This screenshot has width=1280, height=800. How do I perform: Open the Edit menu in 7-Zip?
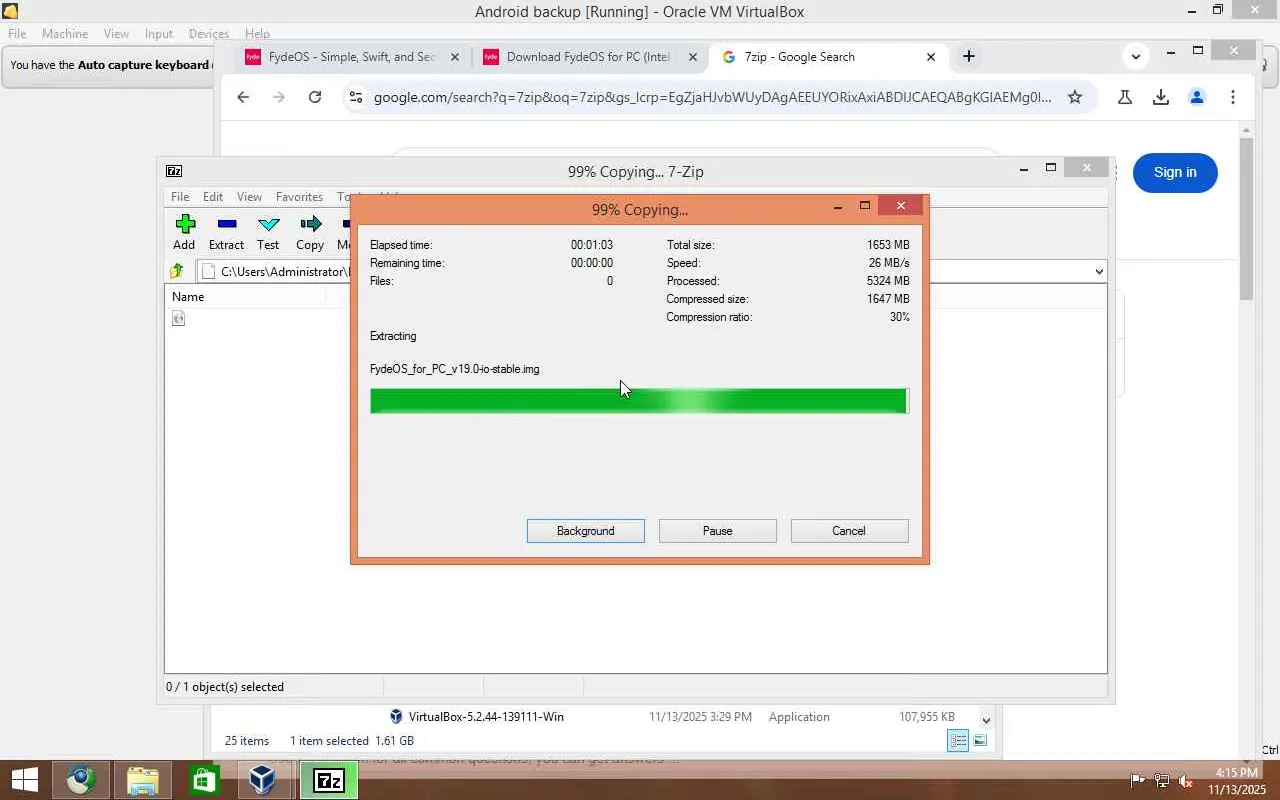click(213, 197)
